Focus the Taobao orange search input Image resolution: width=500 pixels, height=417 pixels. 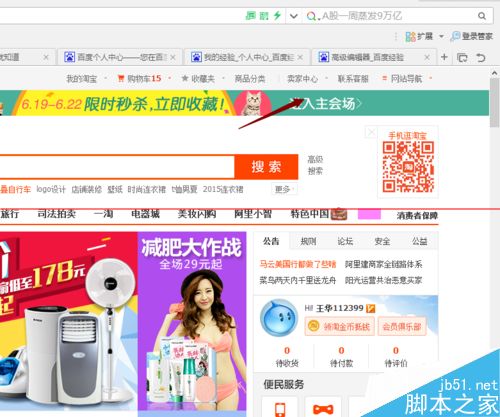pos(117,166)
